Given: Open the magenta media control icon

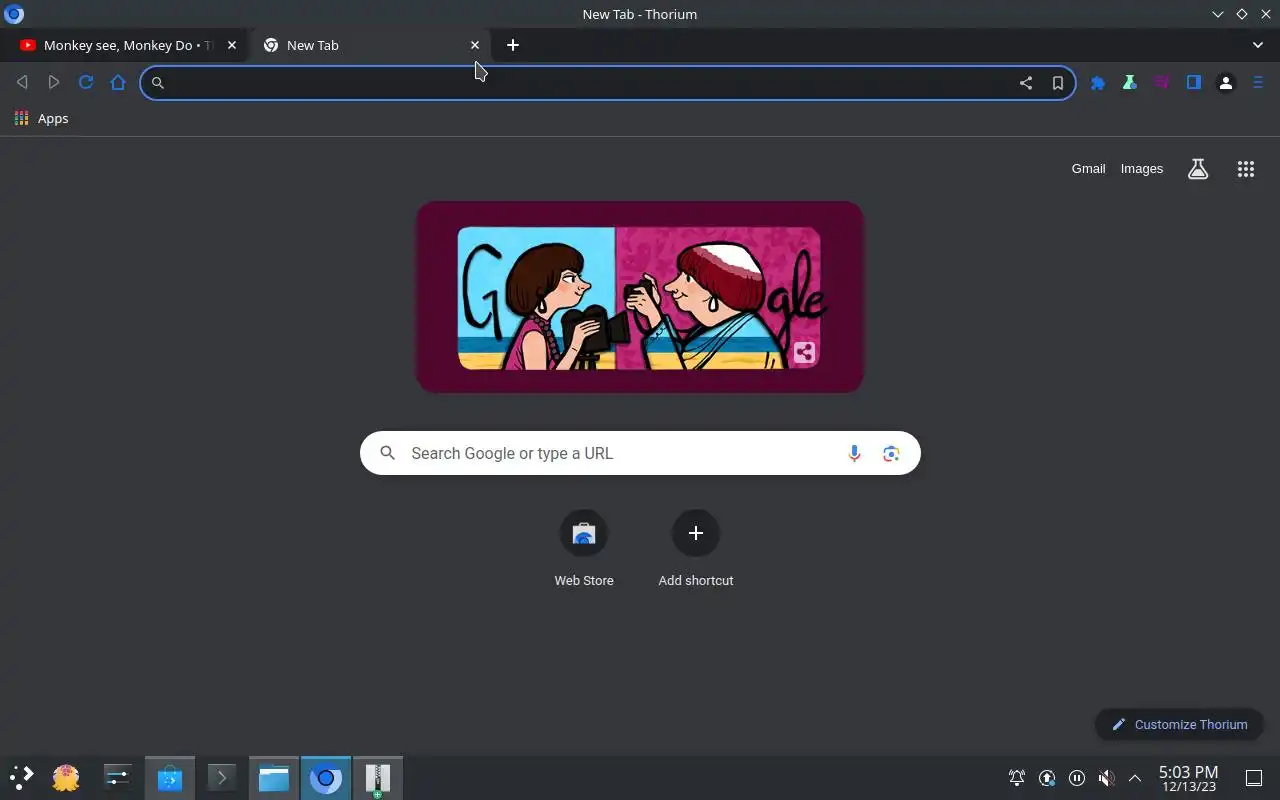Looking at the screenshot, I should [x=1162, y=83].
